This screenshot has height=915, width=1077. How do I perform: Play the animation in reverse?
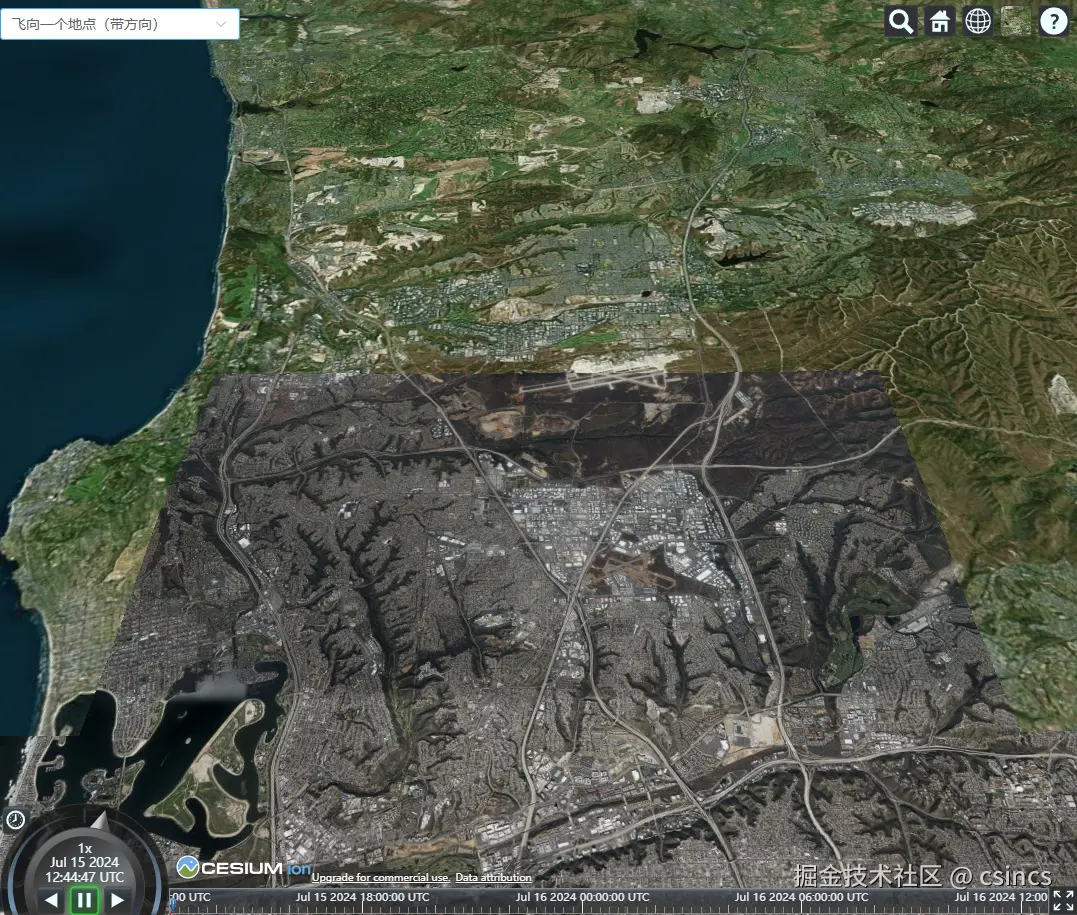(x=51, y=900)
